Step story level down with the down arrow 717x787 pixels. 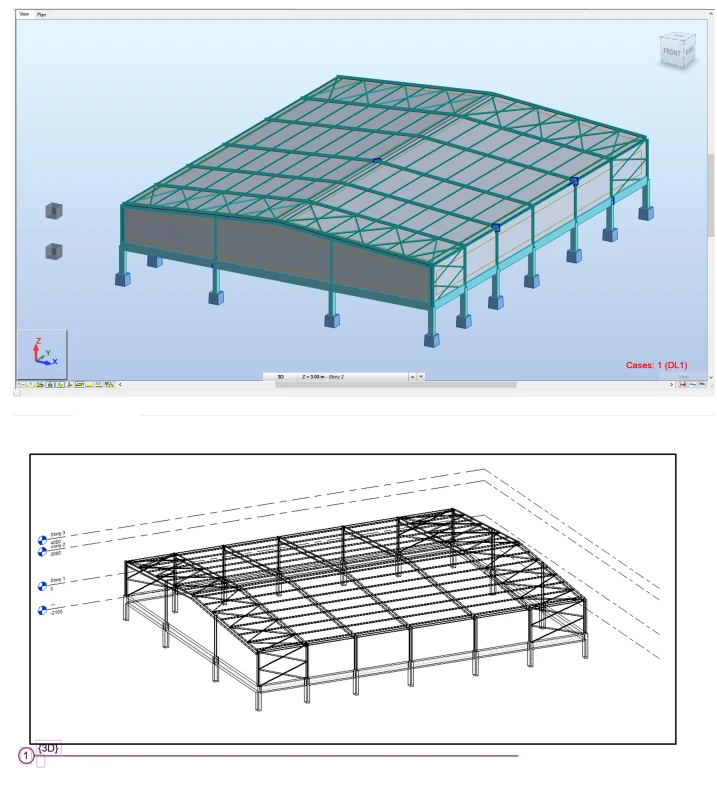point(421,376)
